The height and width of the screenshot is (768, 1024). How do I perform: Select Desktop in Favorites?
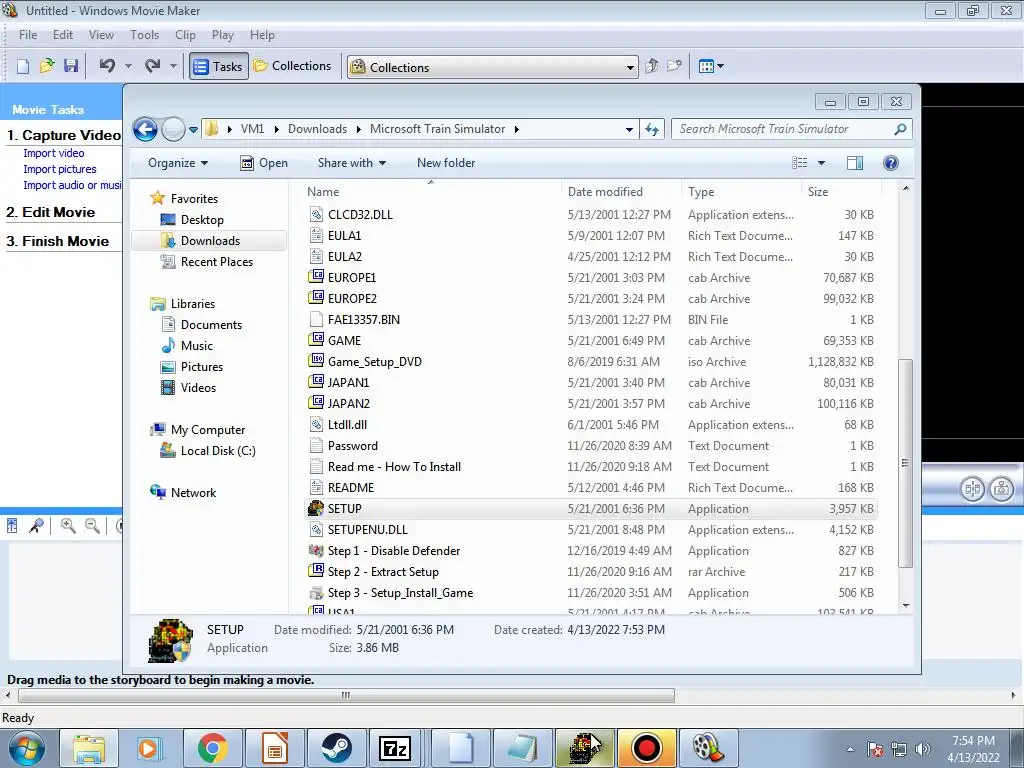pyautogui.click(x=202, y=220)
